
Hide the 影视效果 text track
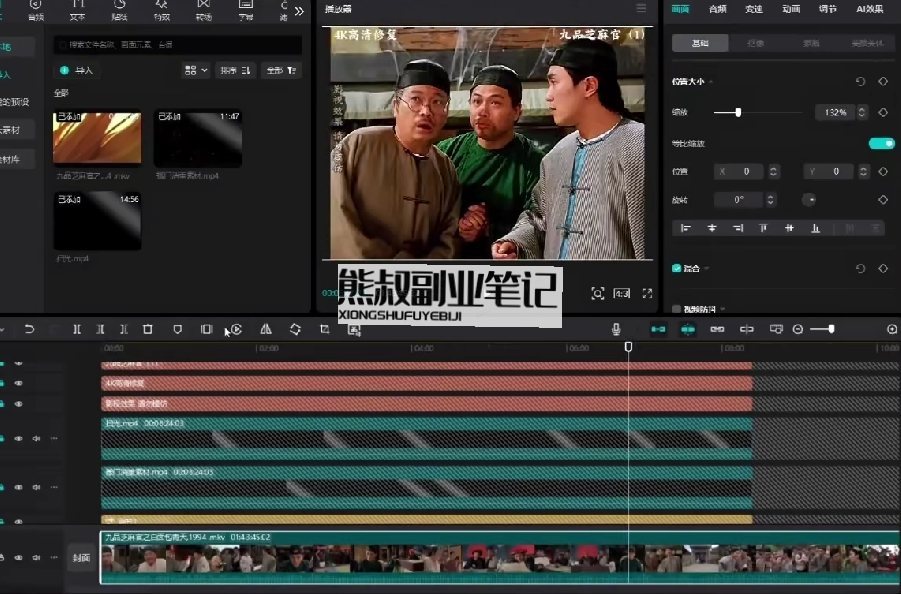click(x=18, y=404)
